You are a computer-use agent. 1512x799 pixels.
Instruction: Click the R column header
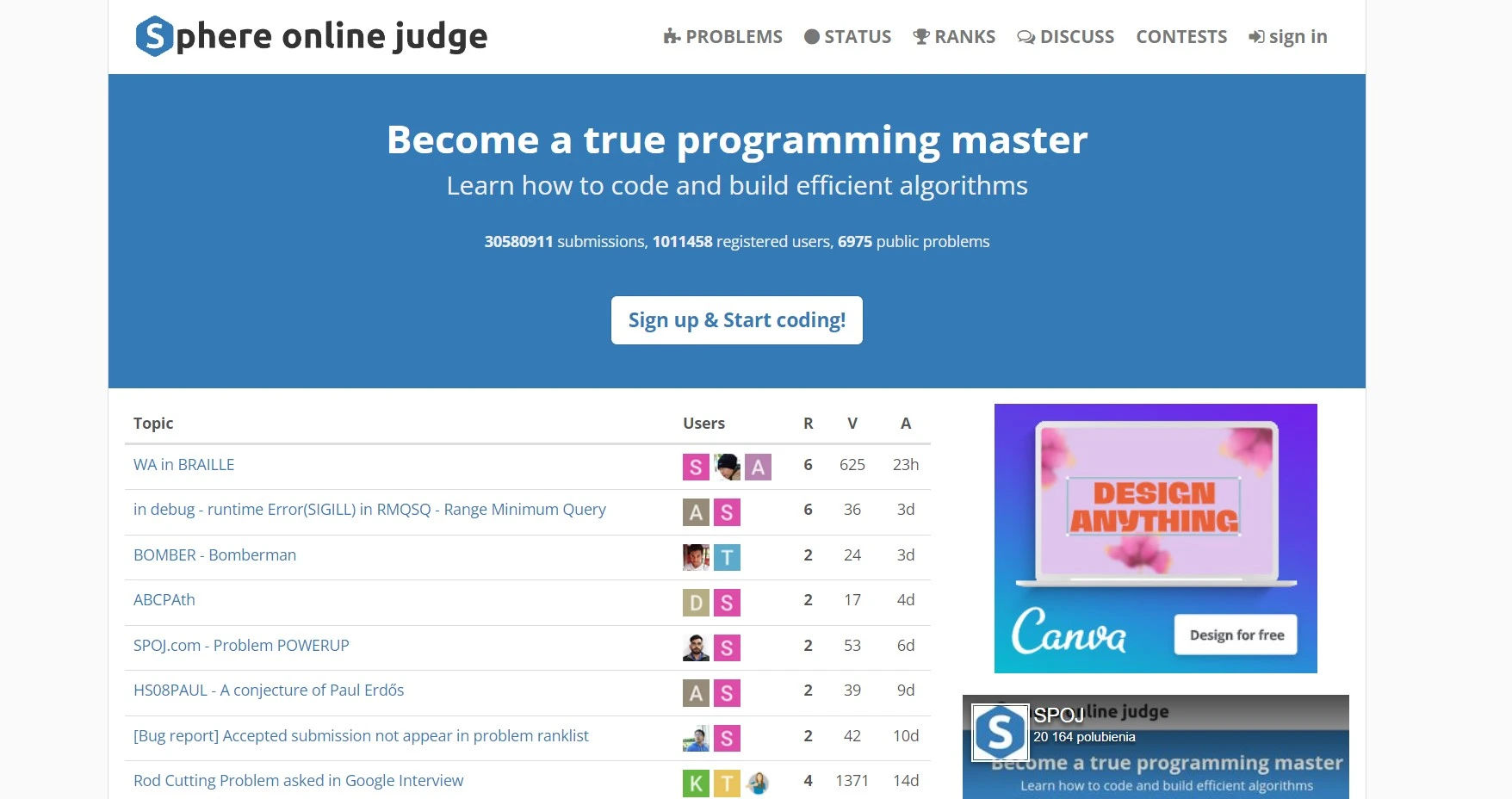coord(808,424)
